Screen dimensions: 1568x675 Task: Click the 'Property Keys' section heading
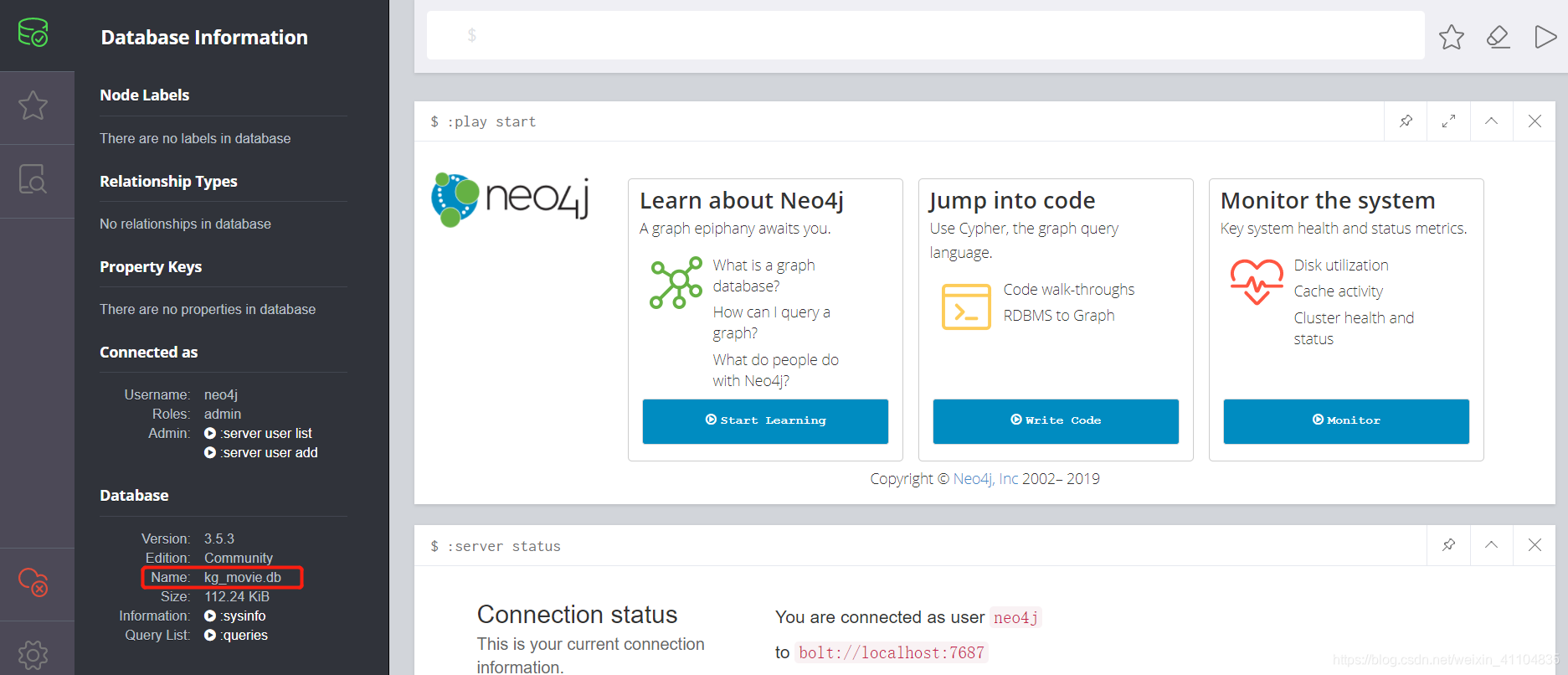tap(151, 267)
